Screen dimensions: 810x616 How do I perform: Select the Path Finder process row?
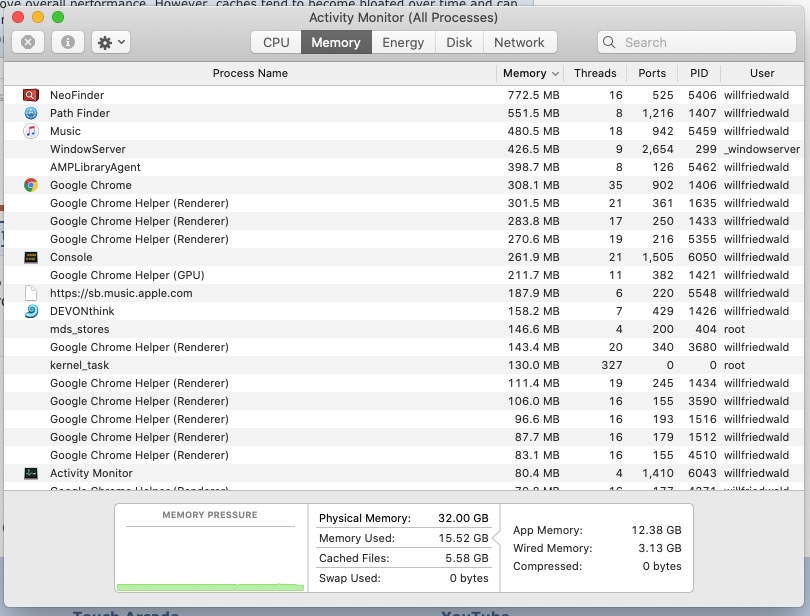[x=404, y=113]
